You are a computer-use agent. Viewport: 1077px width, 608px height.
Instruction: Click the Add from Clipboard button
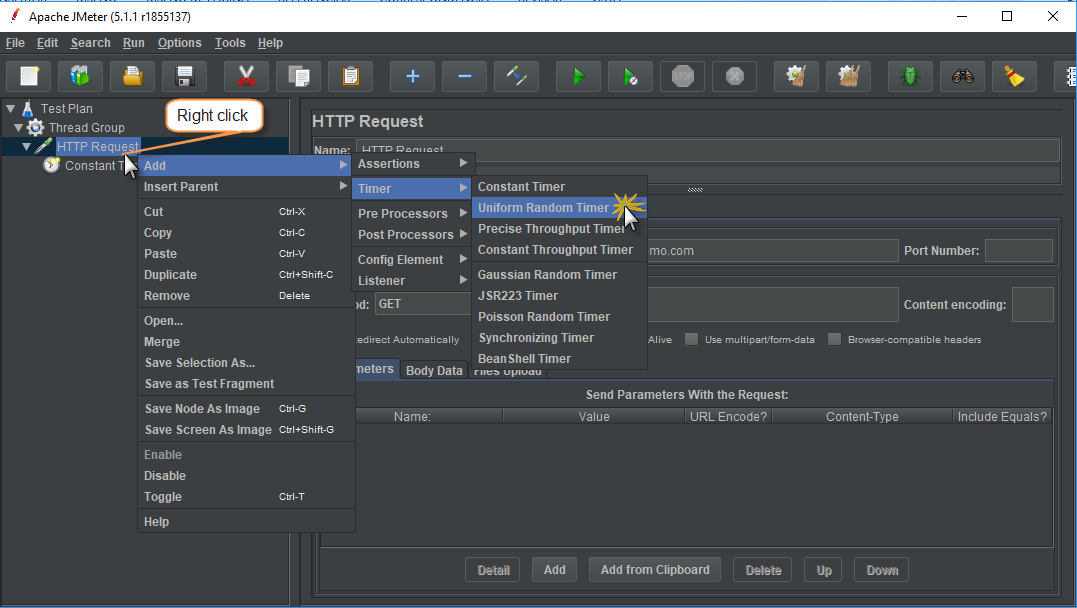coord(655,570)
